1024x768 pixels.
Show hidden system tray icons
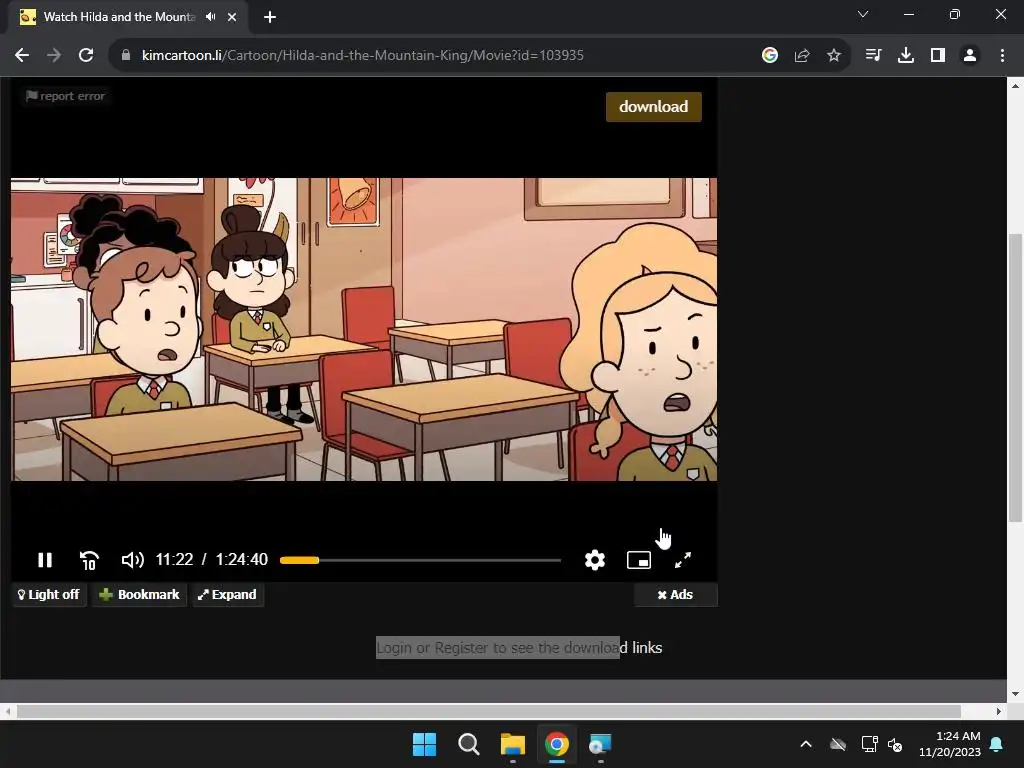[x=806, y=744]
